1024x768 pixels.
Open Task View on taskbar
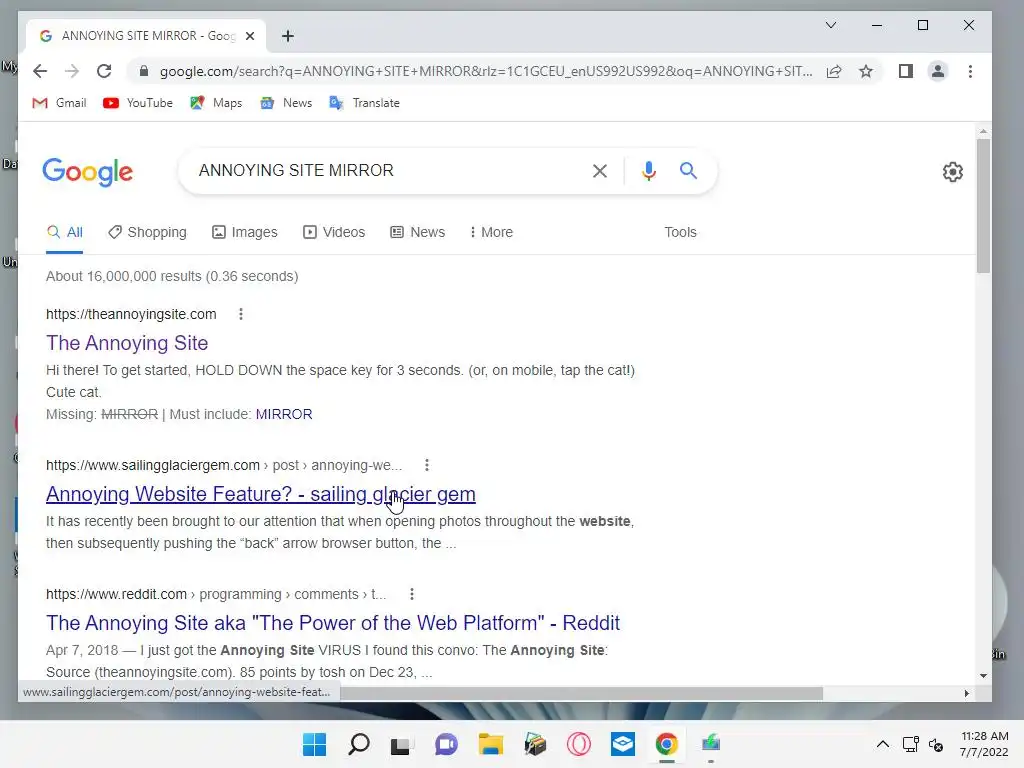(400, 745)
